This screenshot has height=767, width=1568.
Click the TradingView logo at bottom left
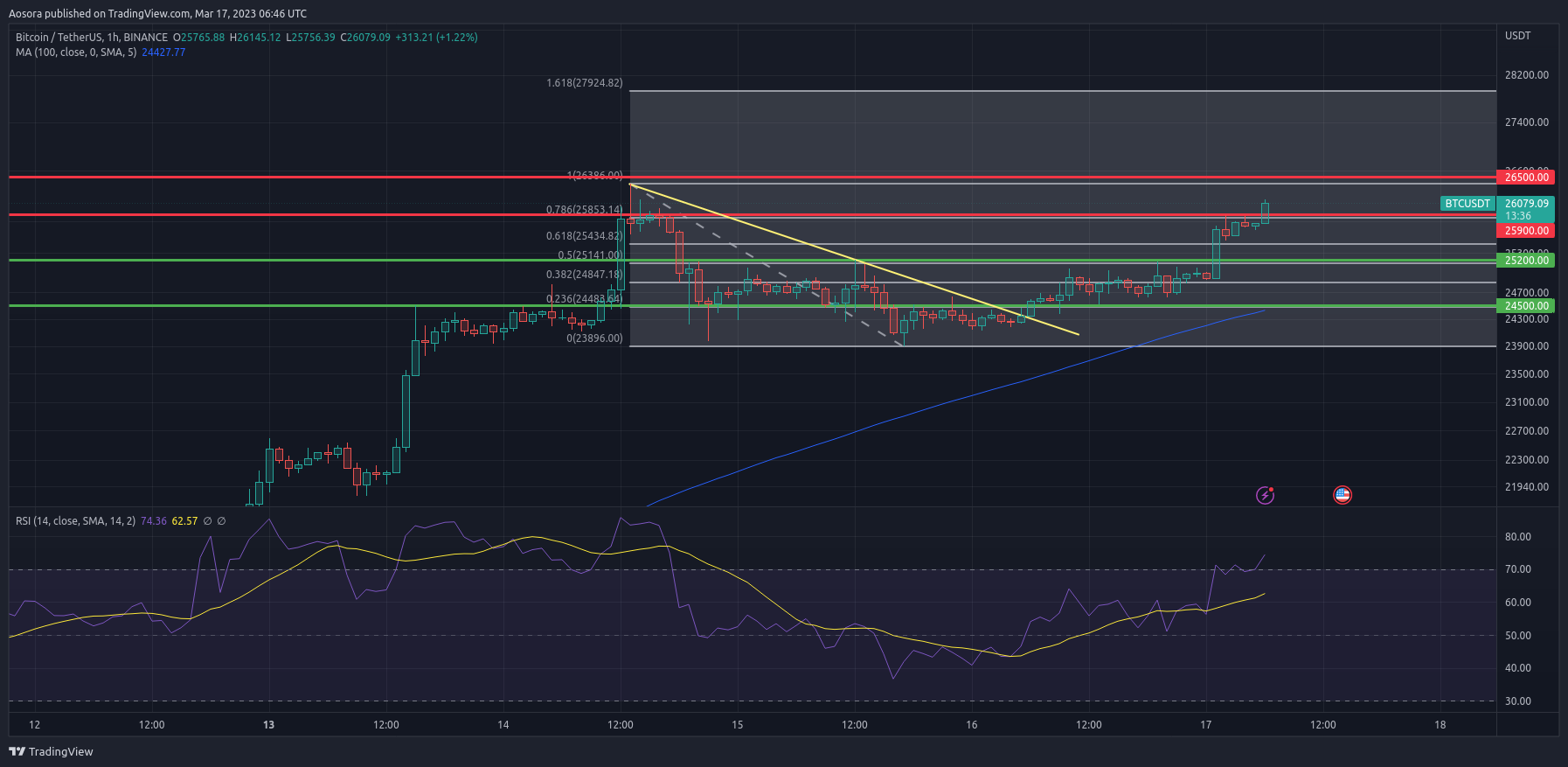pos(51,751)
